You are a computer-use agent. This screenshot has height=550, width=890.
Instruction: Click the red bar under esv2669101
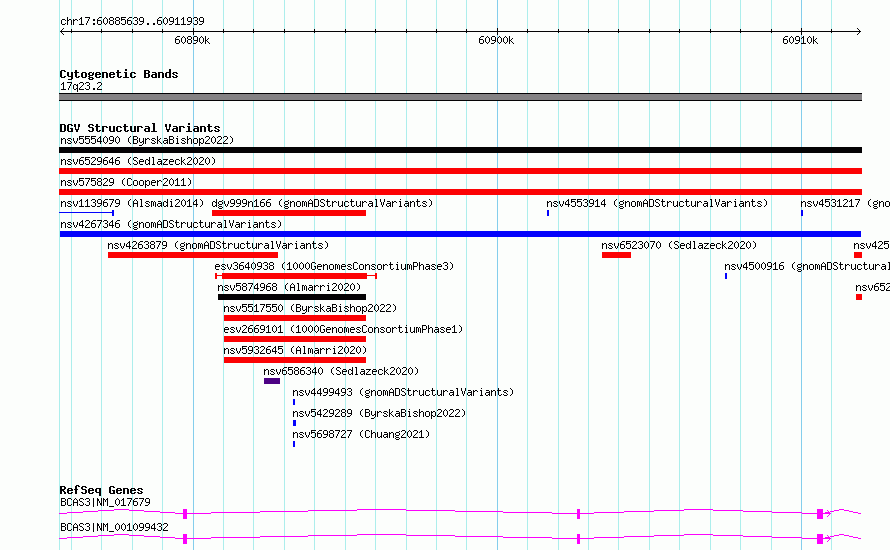click(x=295, y=339)
